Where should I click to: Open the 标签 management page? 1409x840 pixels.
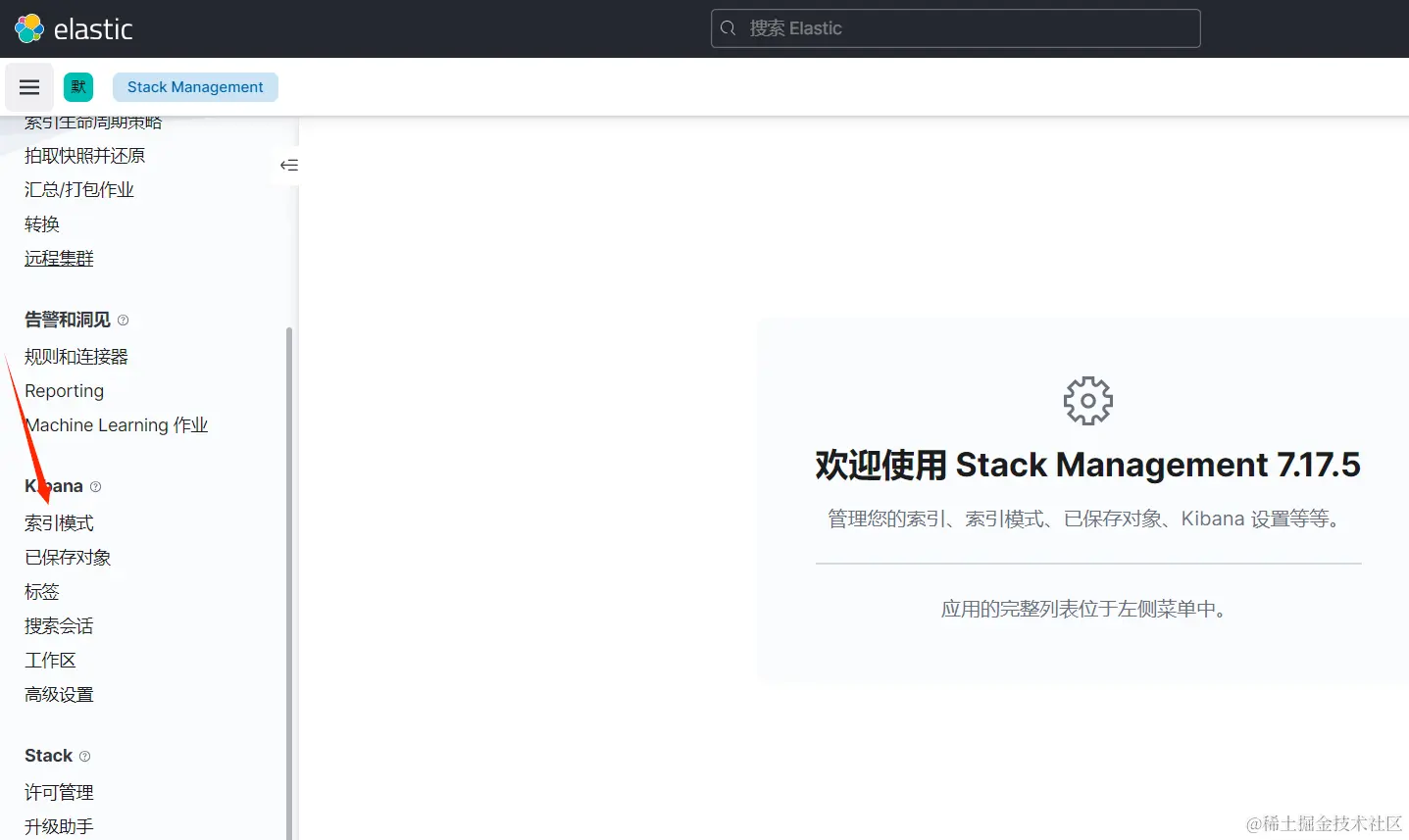click(x=41, y=591)
